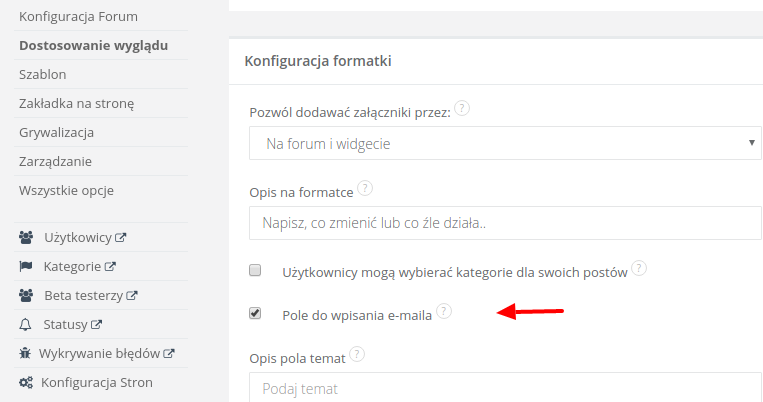Select Szablon in the sidebar
Viewport: 763px width, 402px height.
(x=42, y=74)
